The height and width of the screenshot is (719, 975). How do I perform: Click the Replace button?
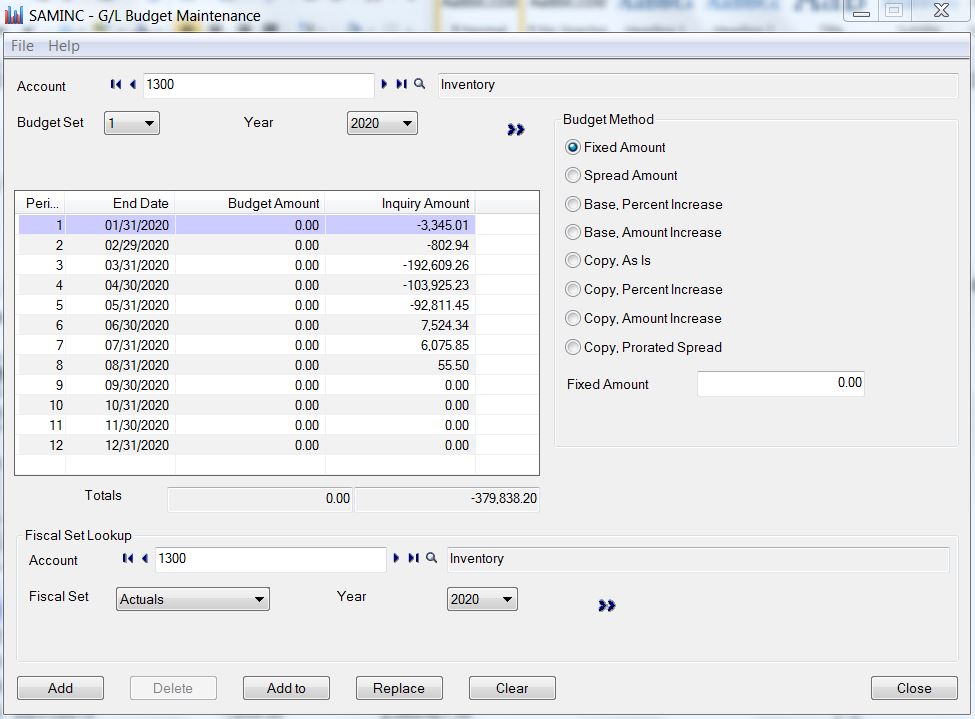399,688
